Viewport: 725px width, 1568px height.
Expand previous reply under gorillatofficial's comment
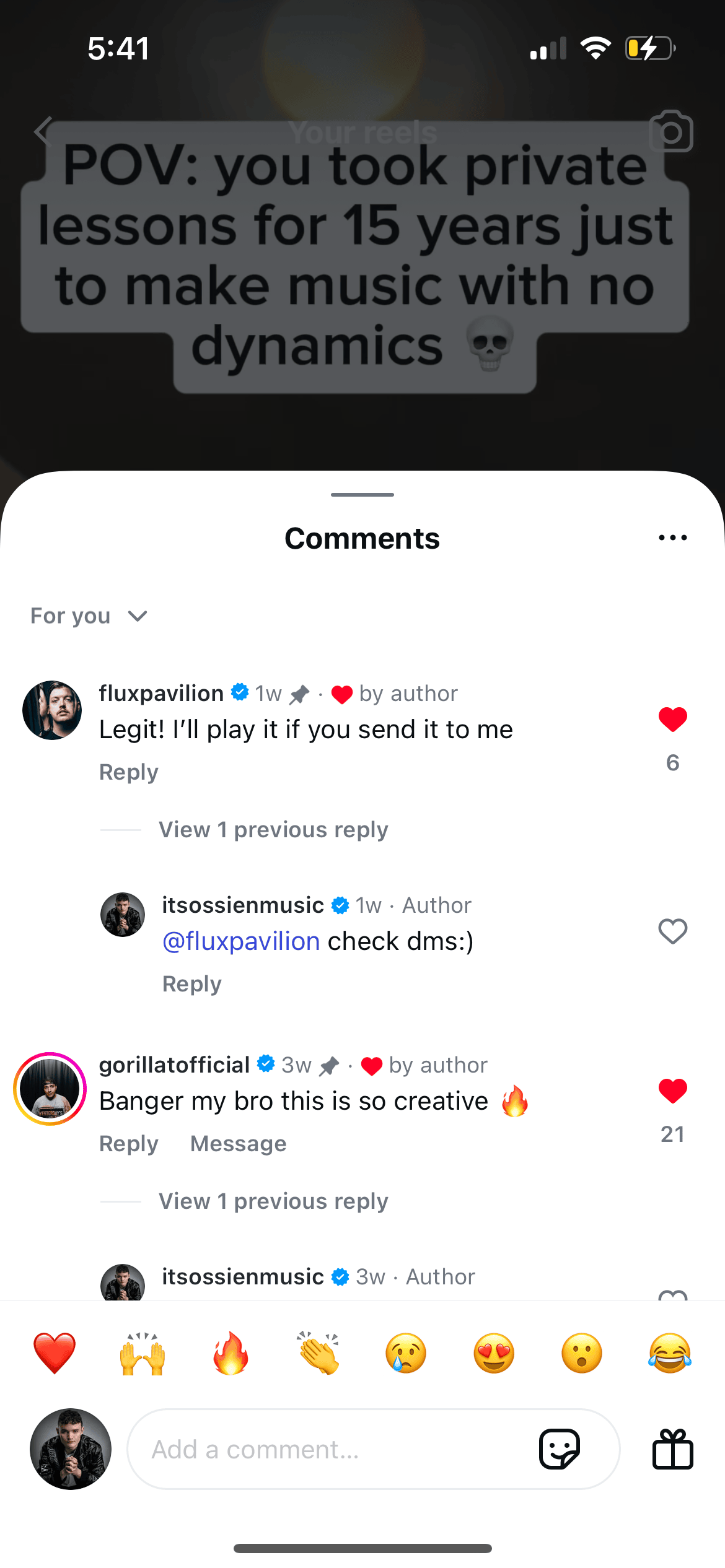point(273,1201)
